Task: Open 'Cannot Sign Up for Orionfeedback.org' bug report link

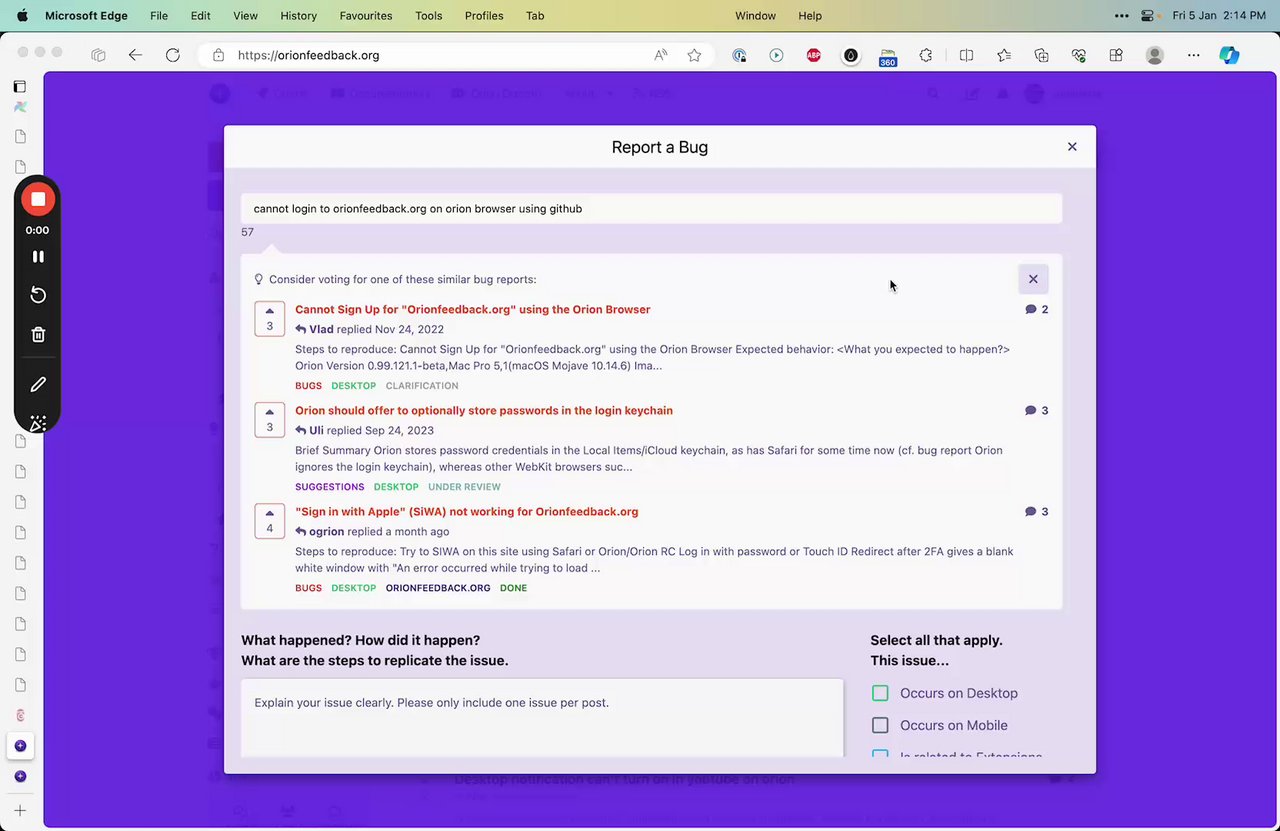Action: [x=472, y=310]
